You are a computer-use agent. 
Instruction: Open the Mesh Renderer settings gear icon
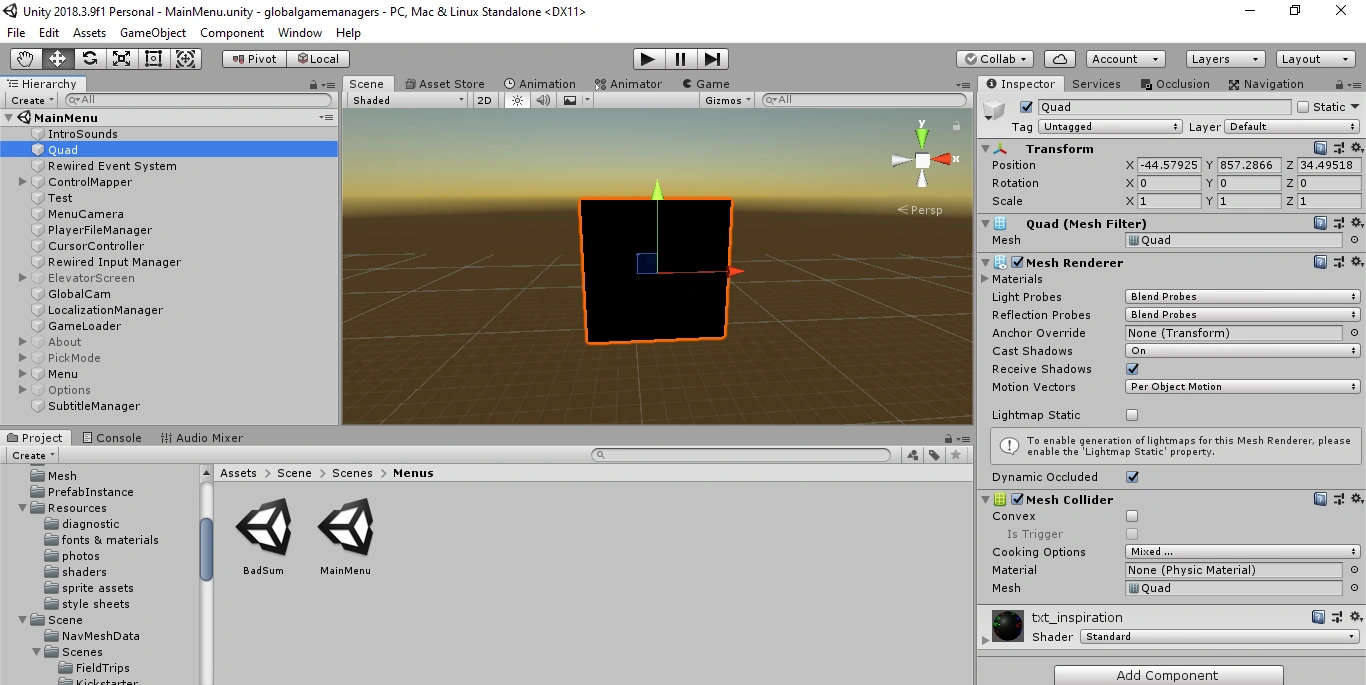tap(1357, 262)
